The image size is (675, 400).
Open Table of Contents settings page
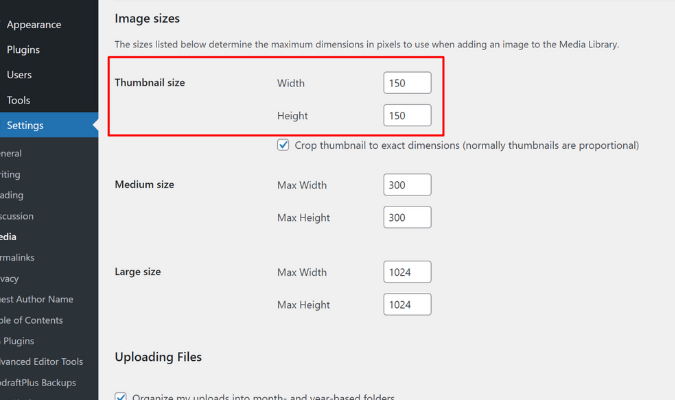click(x=31, y=320)
